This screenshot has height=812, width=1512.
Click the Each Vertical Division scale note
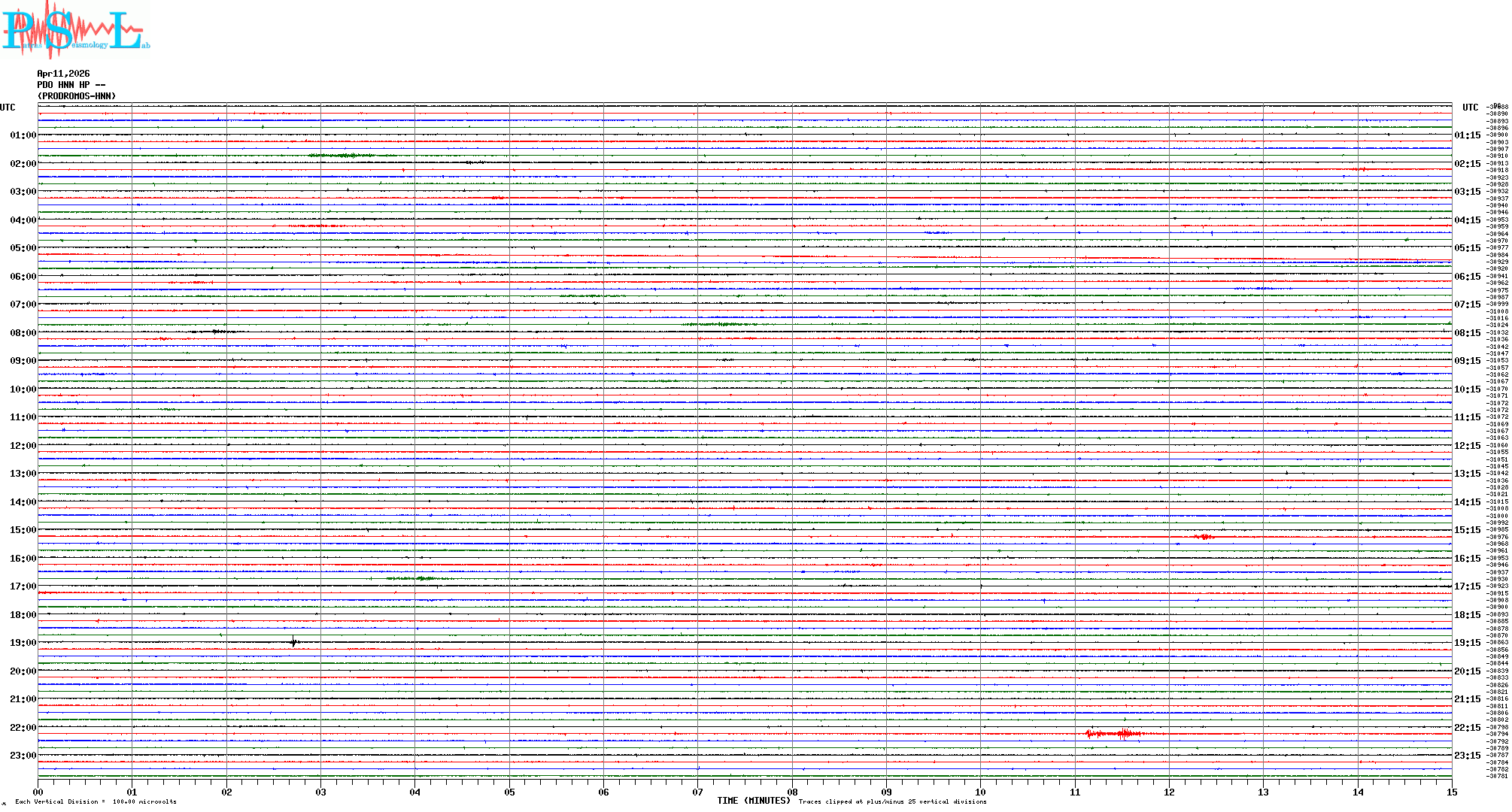(96, 801)
